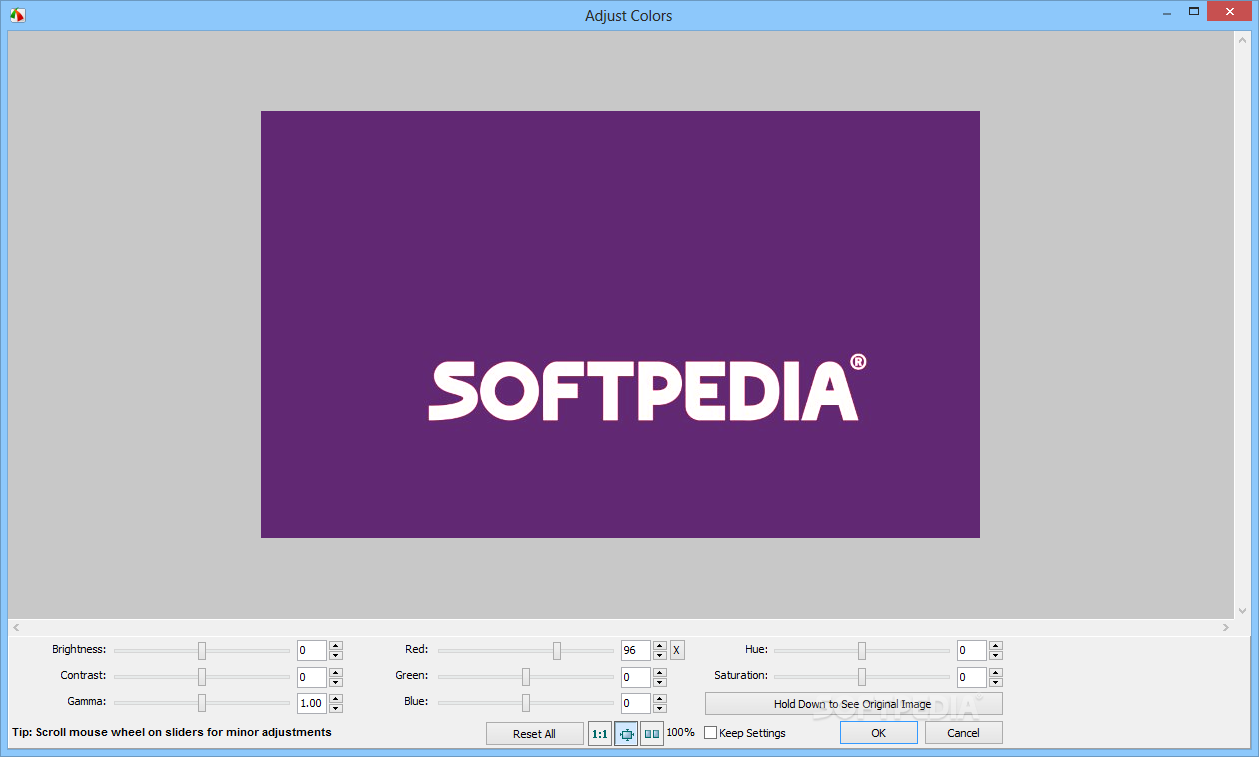The height and width of the screenshot is (757, 1259).
Task: Increase Saturation with the up spinner arrow
Action: (996, 672)
